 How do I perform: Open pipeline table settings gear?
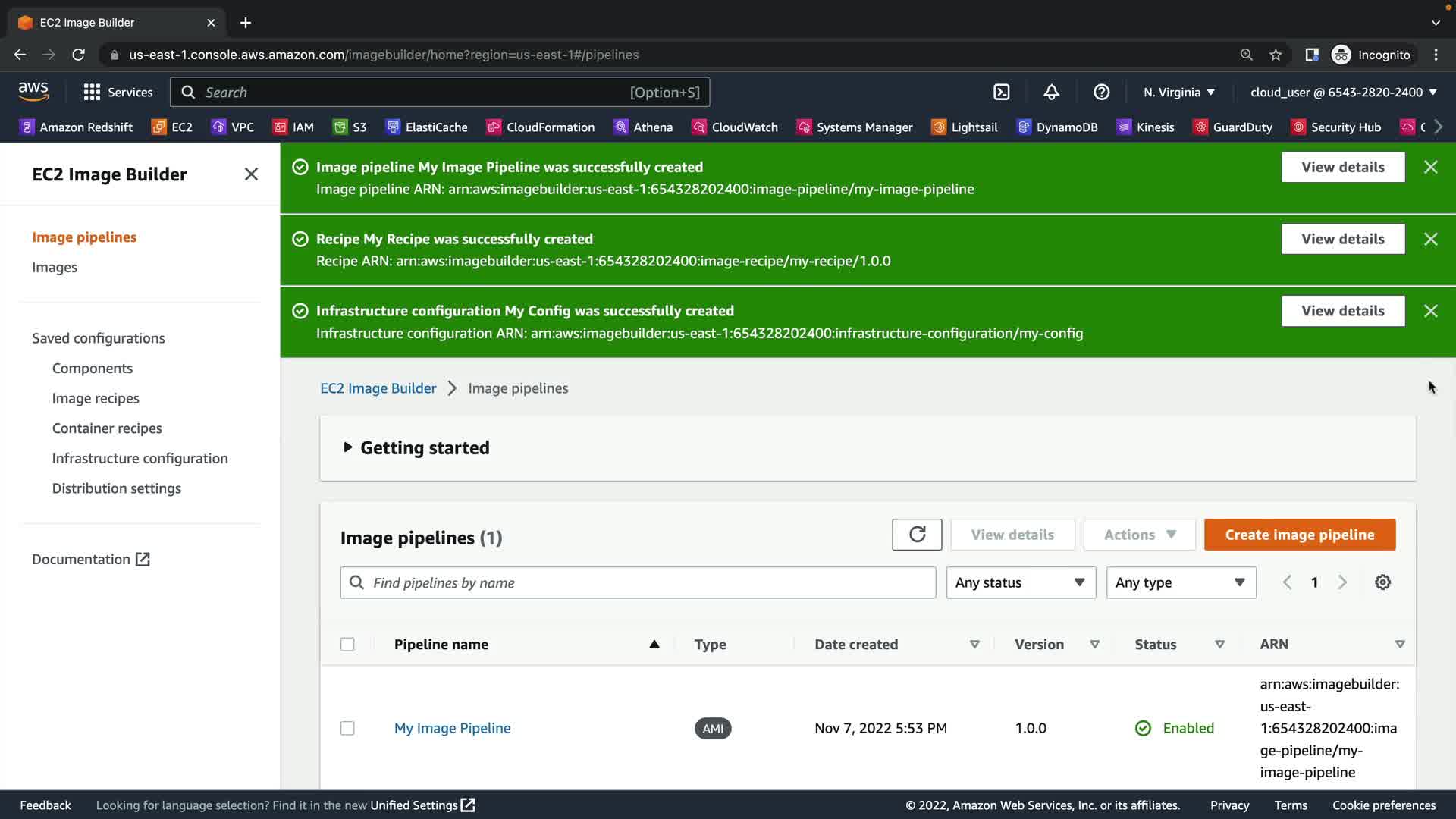tap(1382, 582)
